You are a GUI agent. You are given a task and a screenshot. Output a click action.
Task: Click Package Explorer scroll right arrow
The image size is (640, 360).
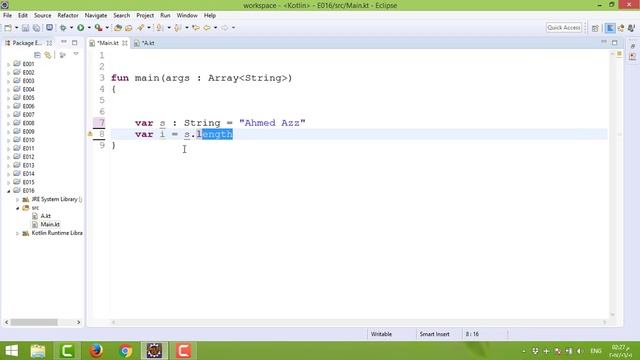pyautogui.click(x=79, y=322)
